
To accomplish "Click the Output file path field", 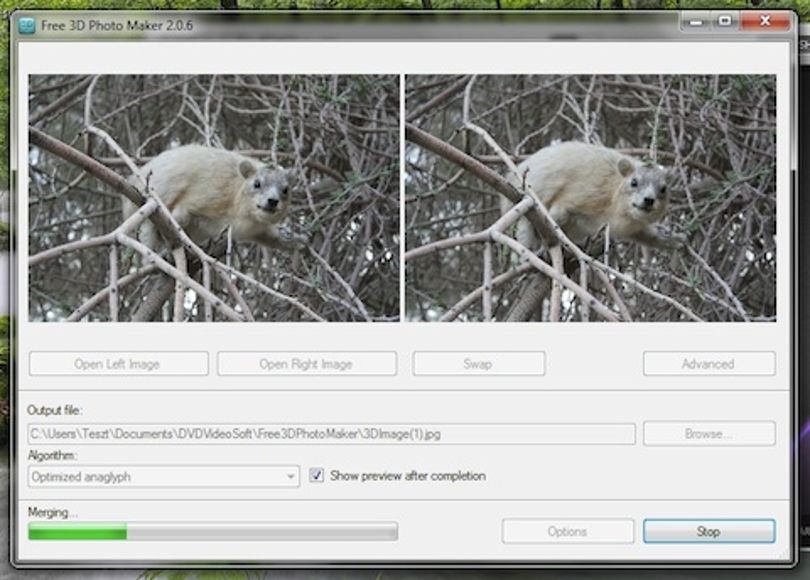I will coord(332,434).
